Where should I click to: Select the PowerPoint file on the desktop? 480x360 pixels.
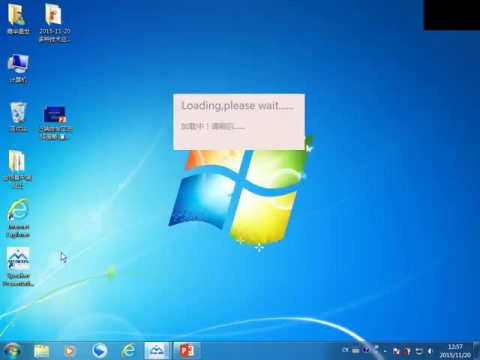click(55, 123)
